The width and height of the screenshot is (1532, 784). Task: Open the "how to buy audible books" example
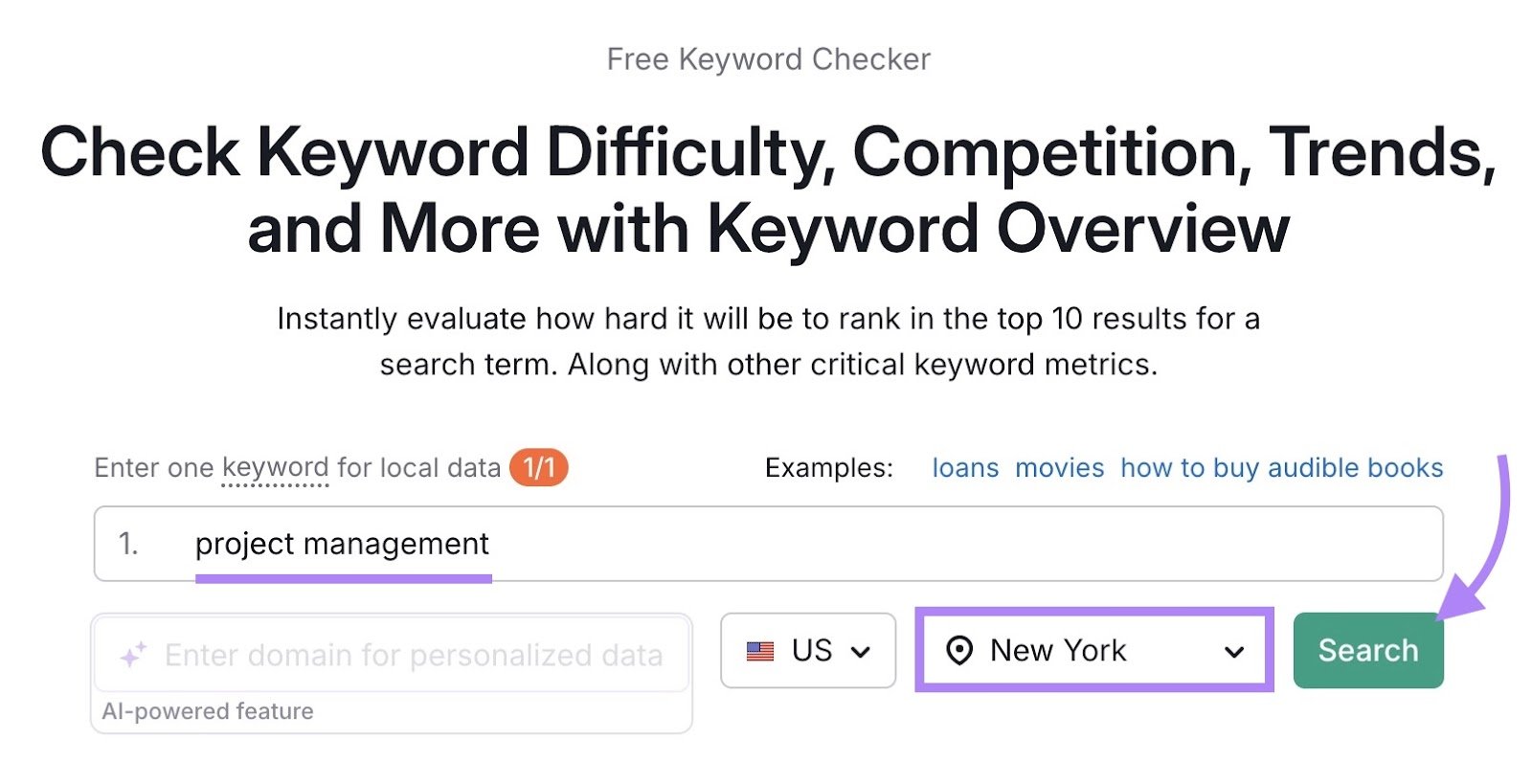(x=1281, y=468)
